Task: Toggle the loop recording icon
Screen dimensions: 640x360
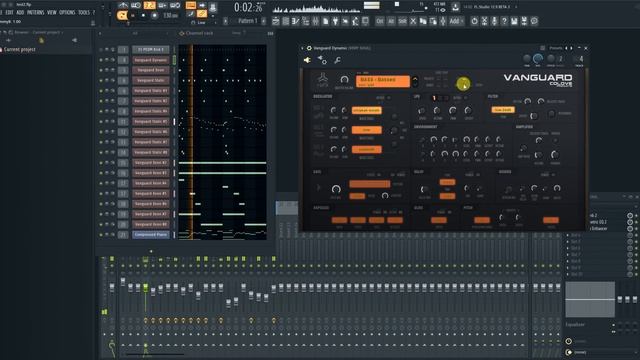Action: click(175, 5)
